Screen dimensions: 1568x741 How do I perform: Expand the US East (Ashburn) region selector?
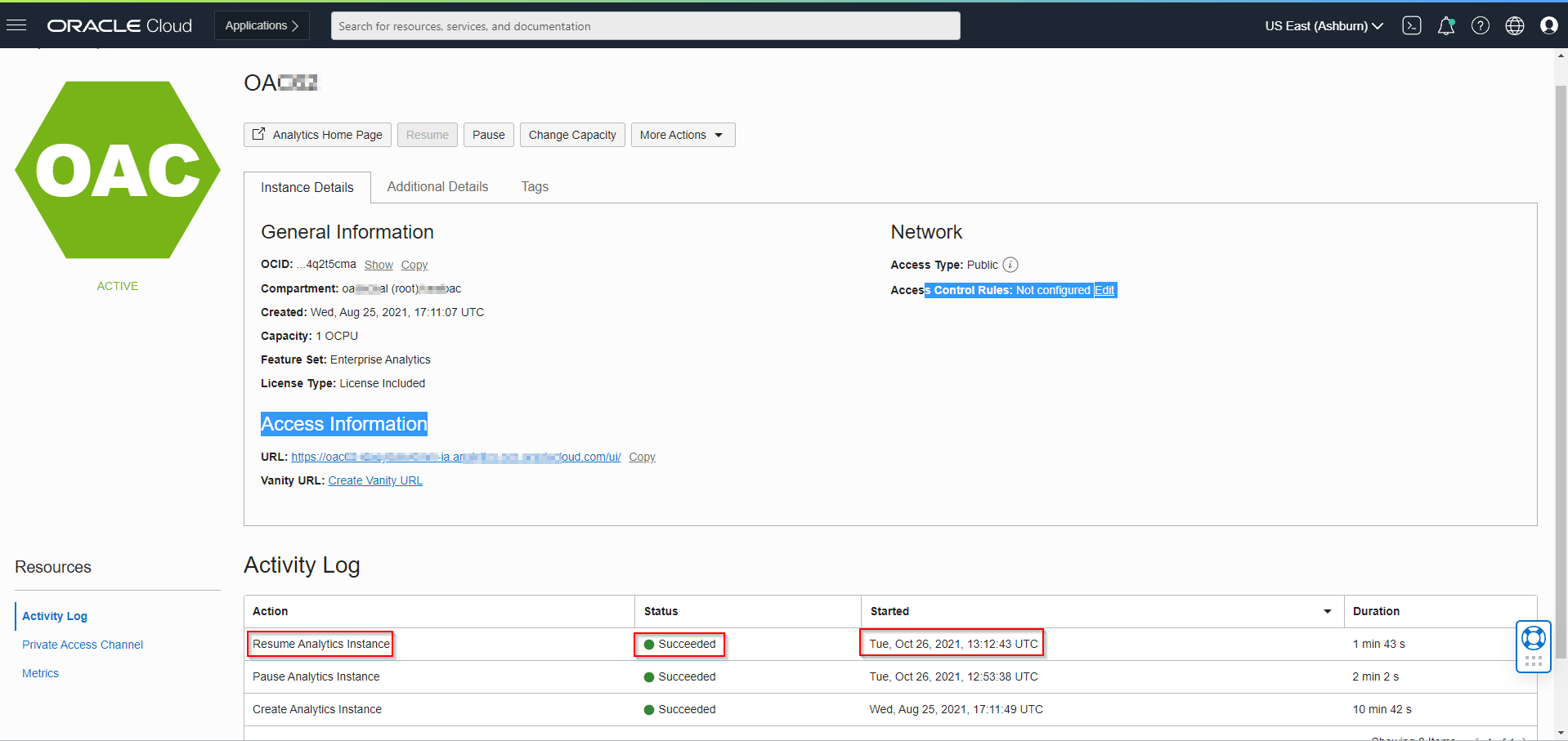(x=1324, y=26)
